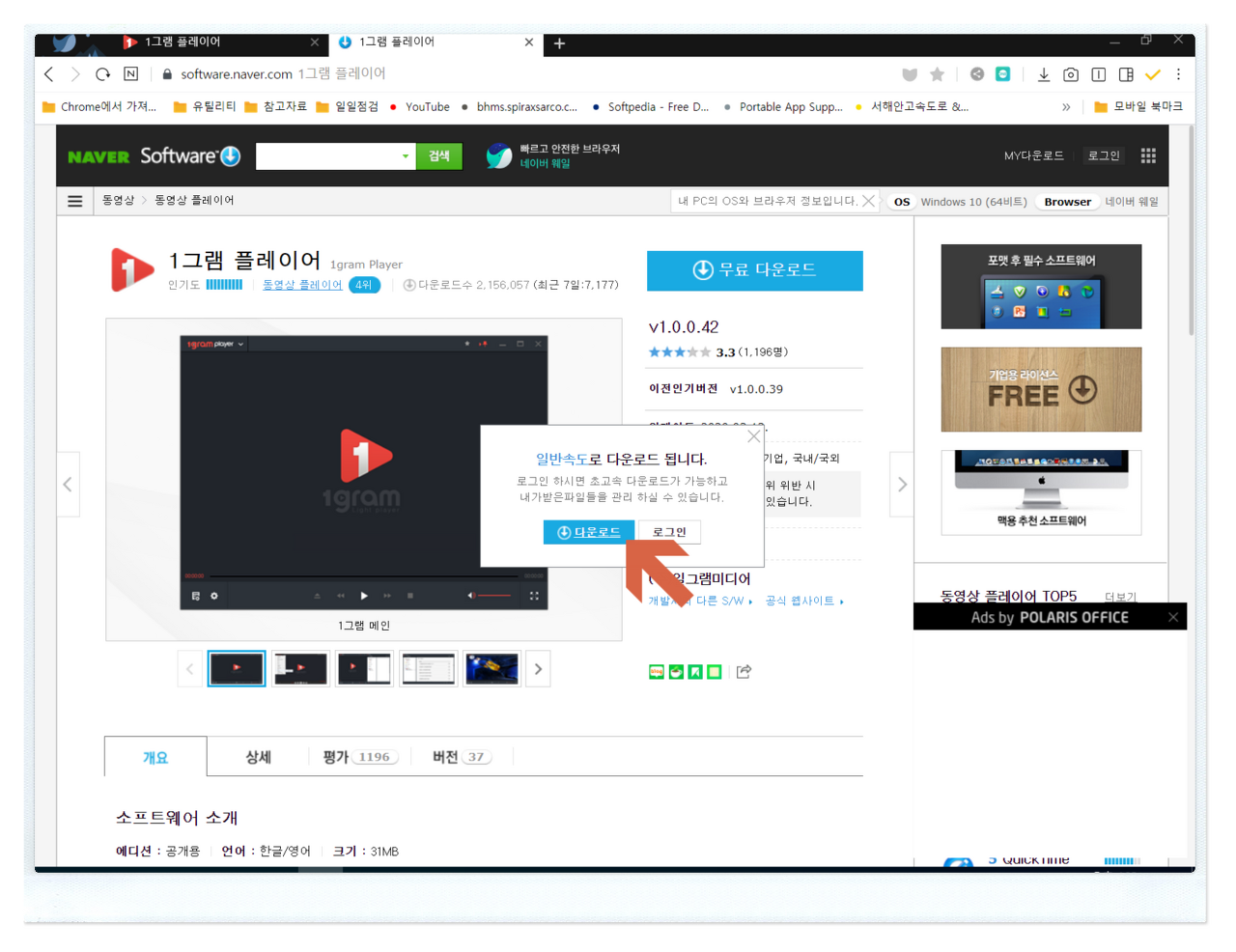
Task: Open 기업용 라이선스 FREE banner
Action: [1041, 389]
